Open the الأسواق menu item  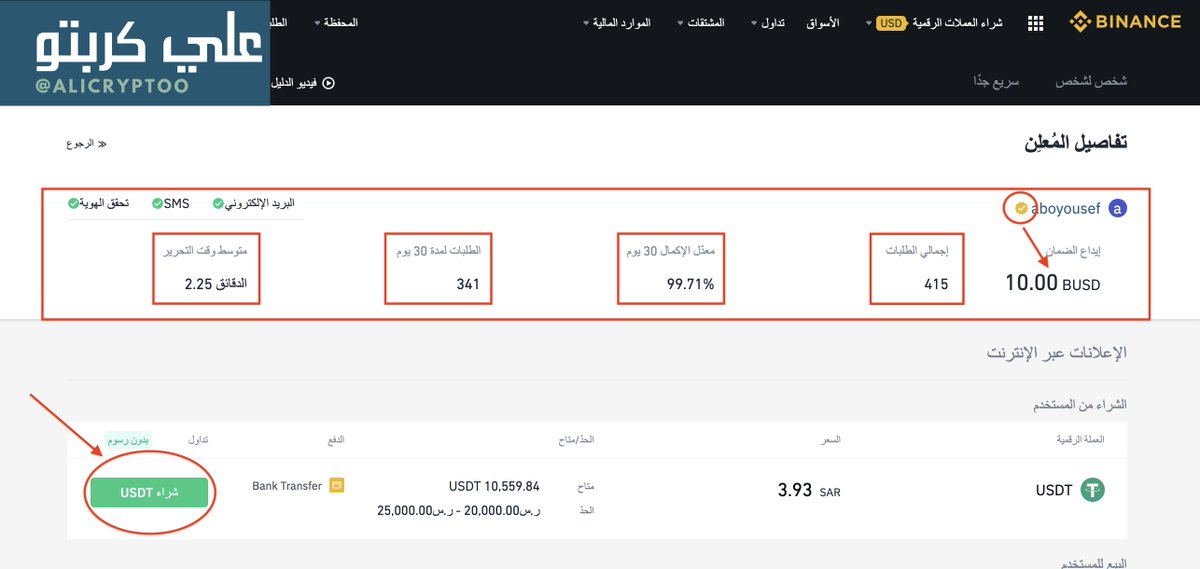pyautogui.click(x=822, y=22)
